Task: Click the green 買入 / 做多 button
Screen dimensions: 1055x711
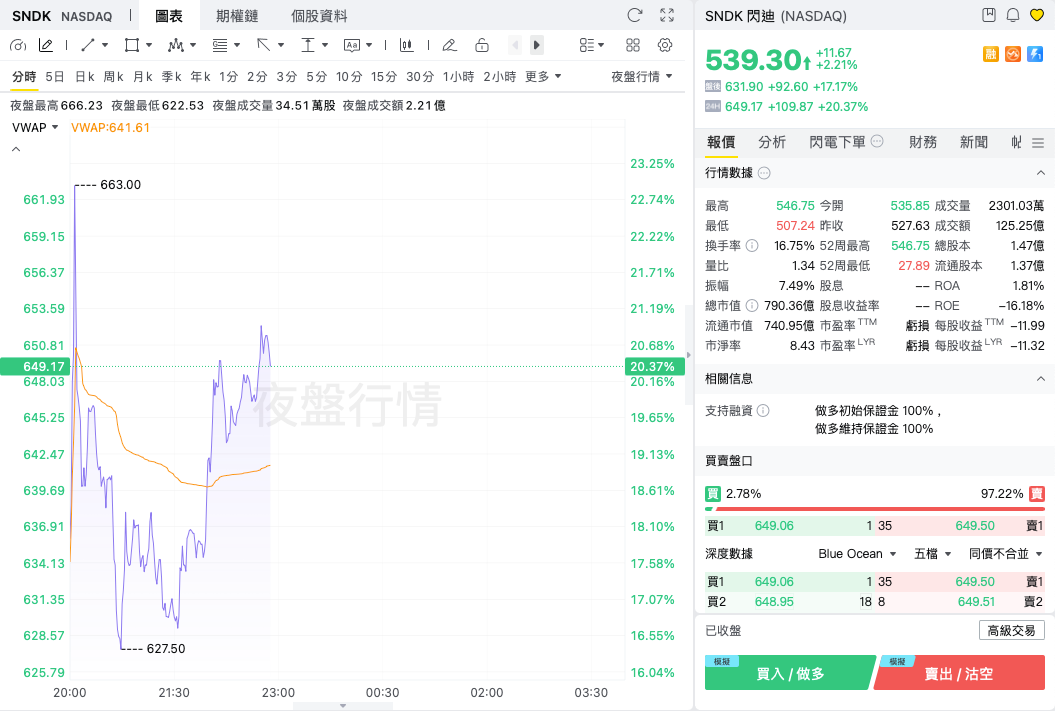Action: point(789,673)
